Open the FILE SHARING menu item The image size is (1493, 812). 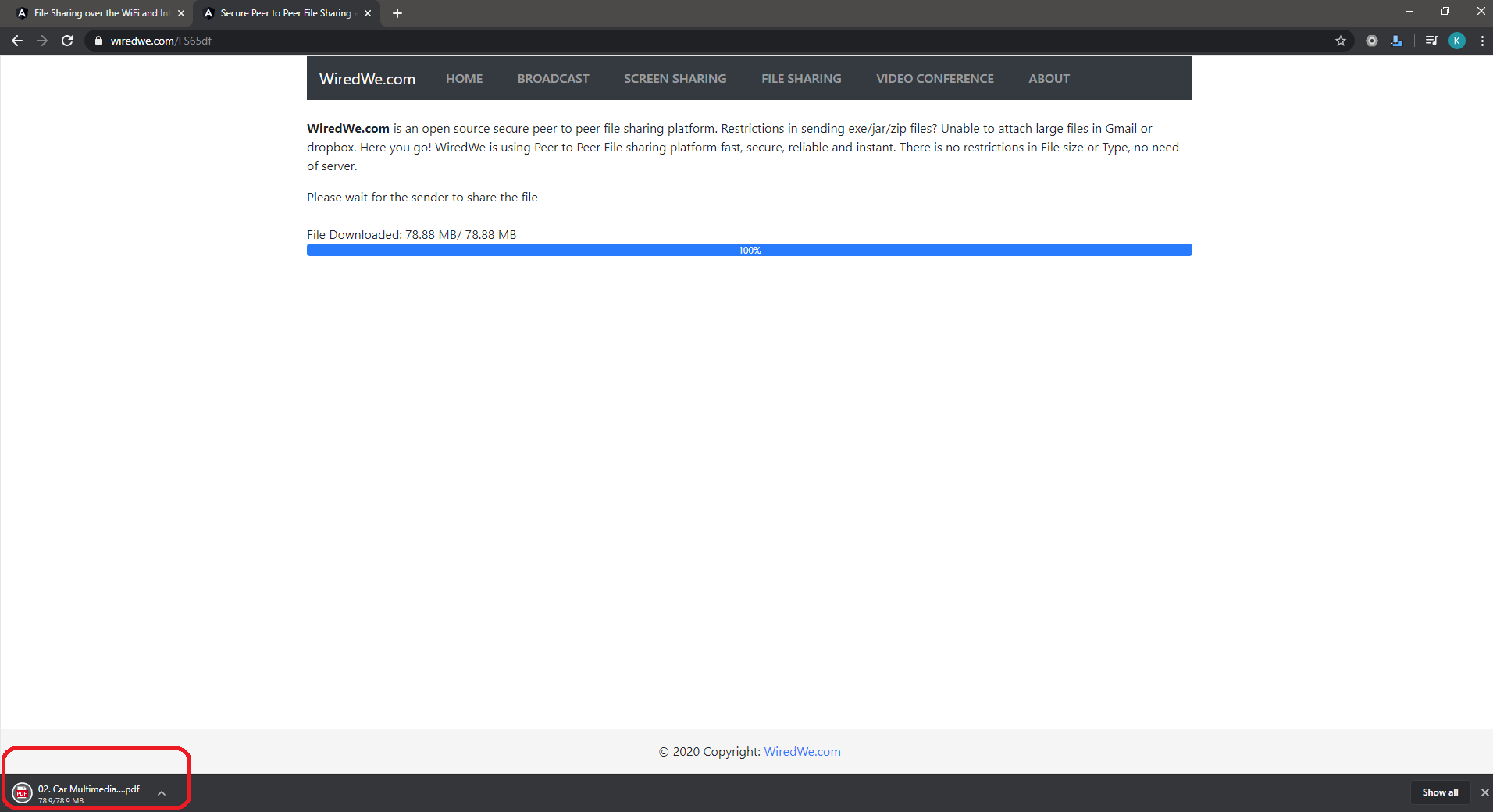pyautogui.click(x=801, y=79)
